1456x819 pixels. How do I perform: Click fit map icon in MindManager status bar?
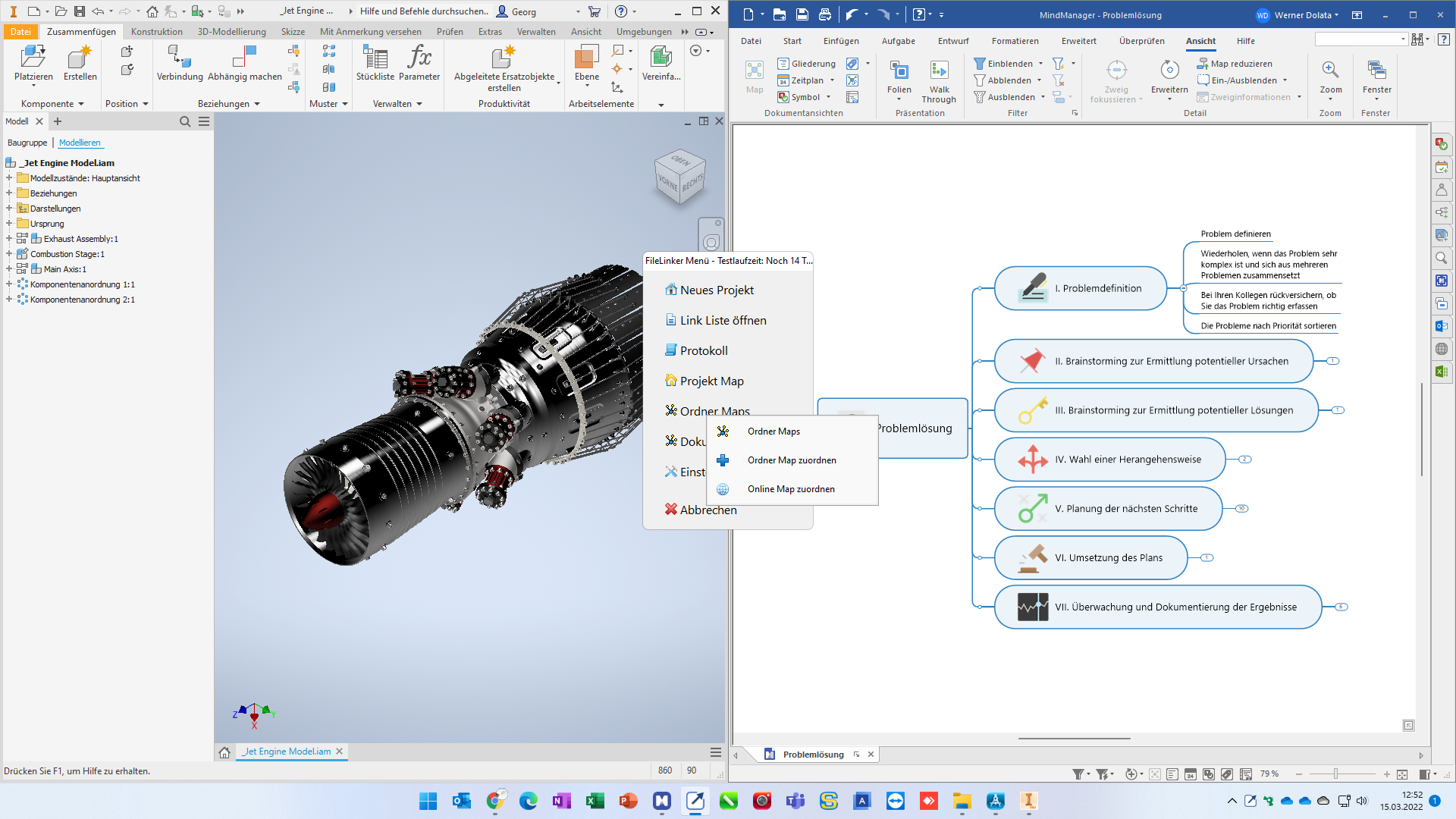pos(1402,774)
